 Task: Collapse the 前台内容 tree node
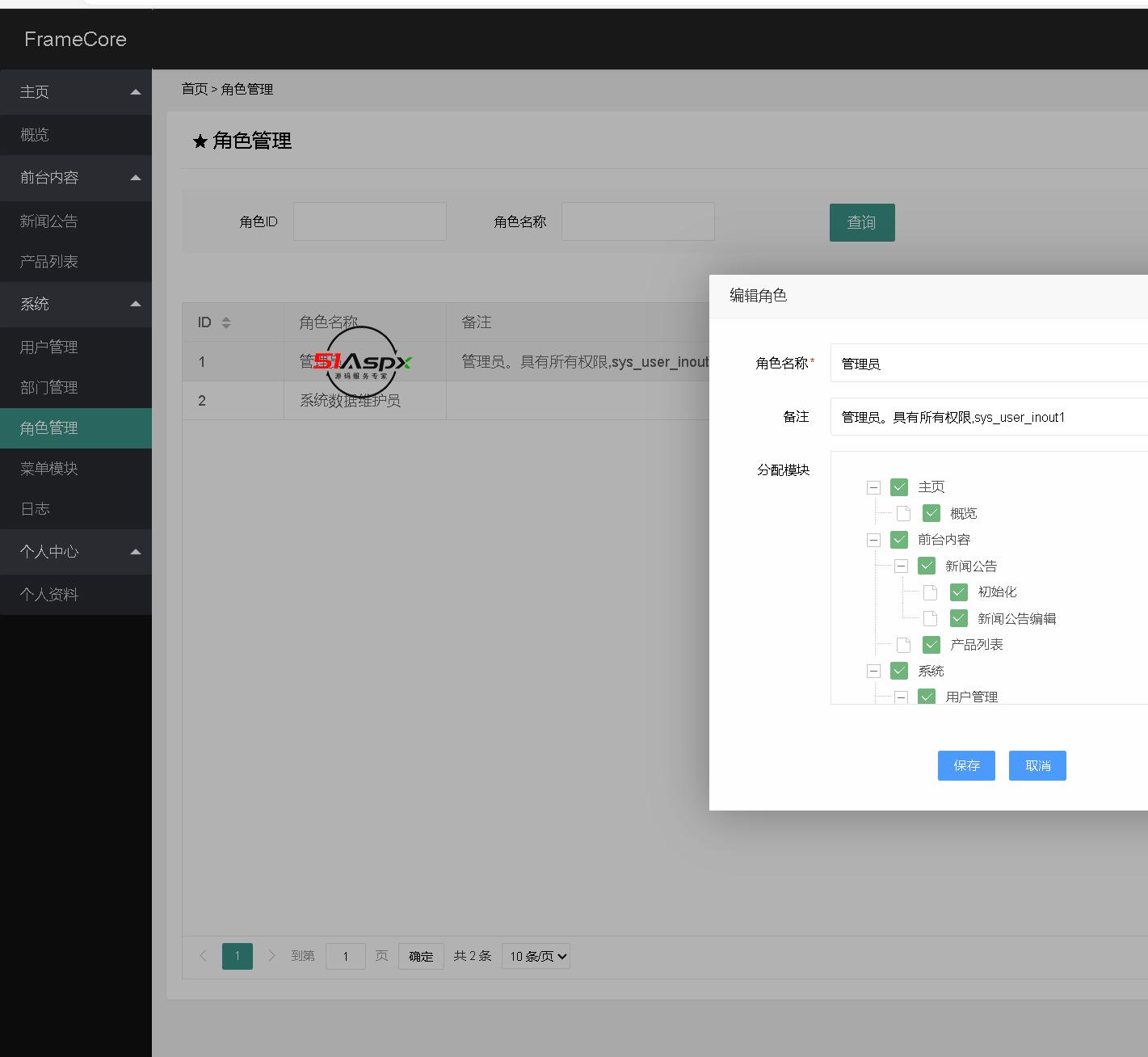click(x=873, y=540)
